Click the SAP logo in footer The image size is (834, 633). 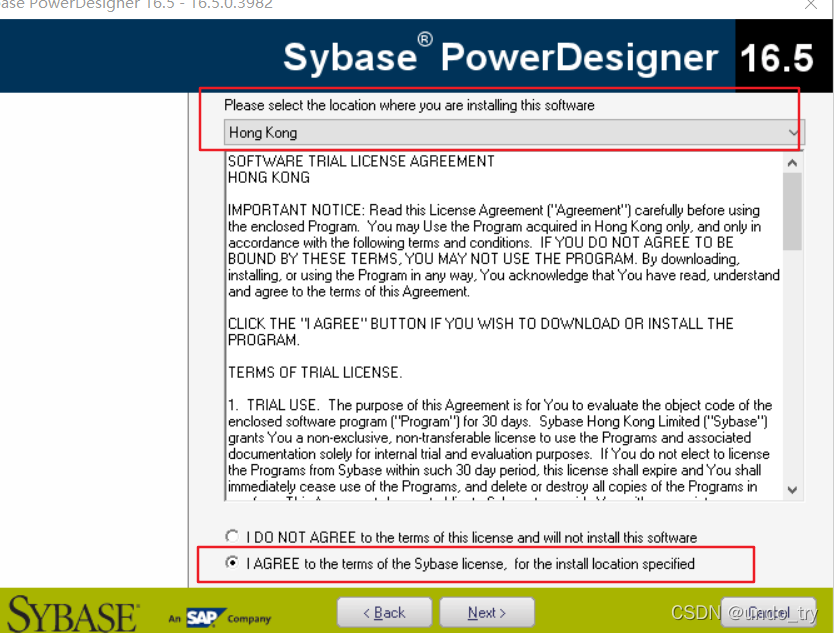click(x=205, y=618)
